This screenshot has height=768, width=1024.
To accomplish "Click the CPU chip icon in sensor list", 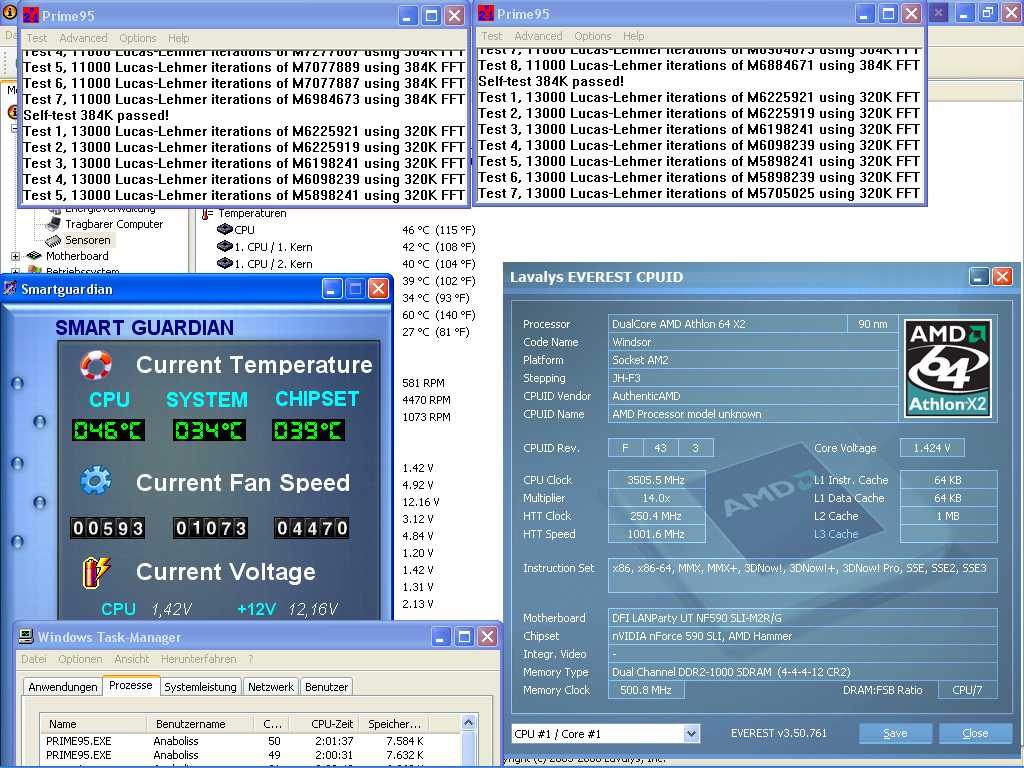I will click(x=225, y=229).
